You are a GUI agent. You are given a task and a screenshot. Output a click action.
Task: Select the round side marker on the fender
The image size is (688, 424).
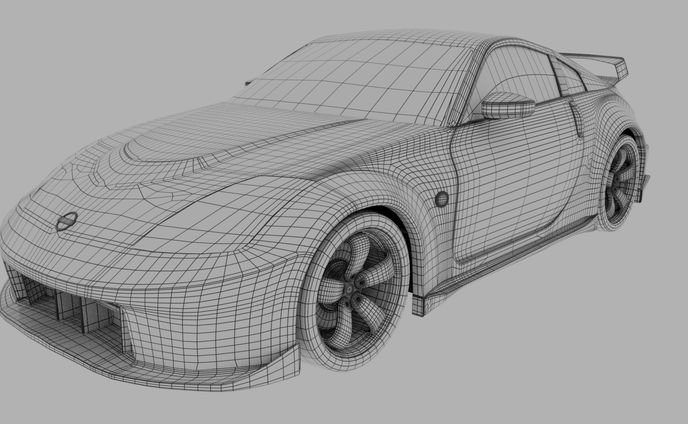tap(441, 199)
